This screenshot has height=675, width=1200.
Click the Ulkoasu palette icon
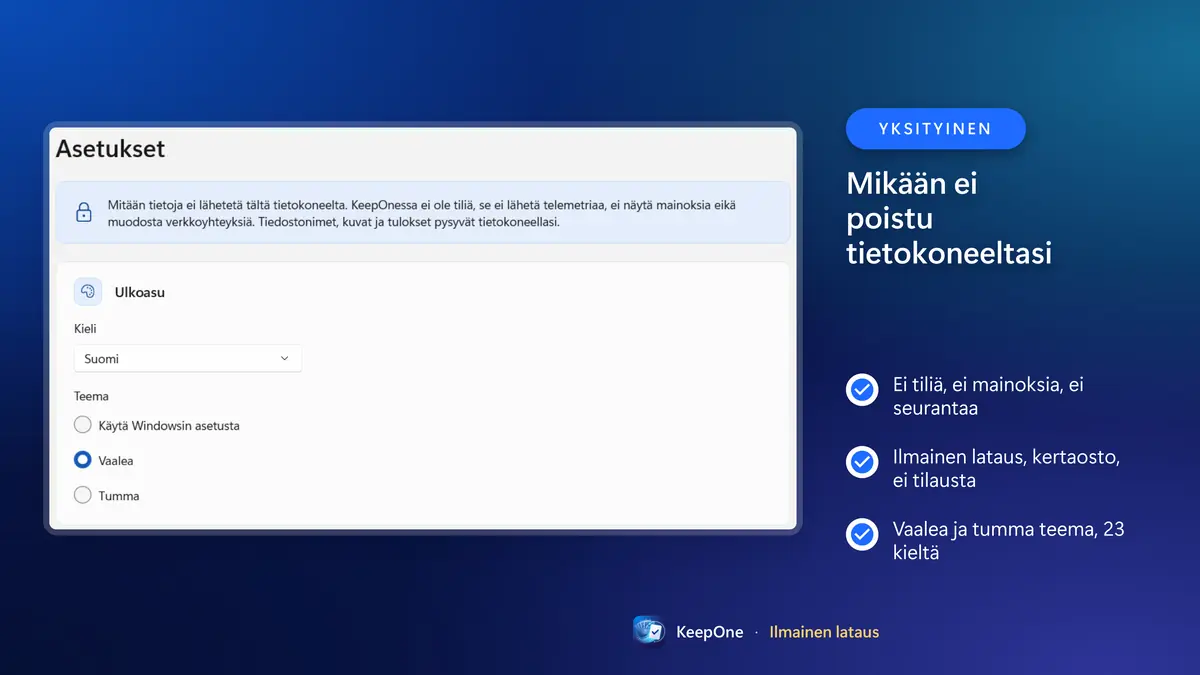click(88, 292)
